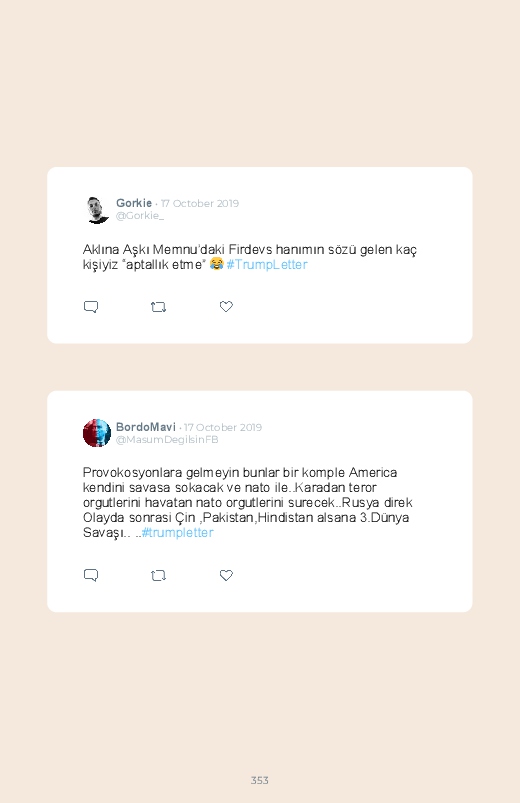Open BordoMavi's profile picture

[97, 433]
